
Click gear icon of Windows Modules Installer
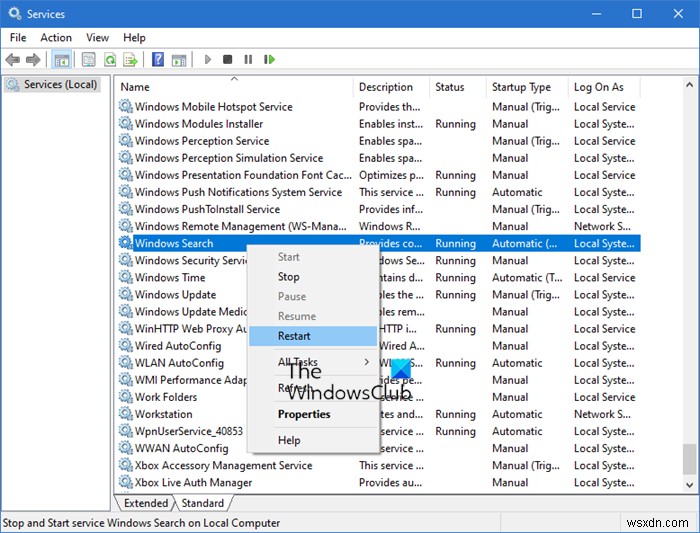click(x=126, y=124)
